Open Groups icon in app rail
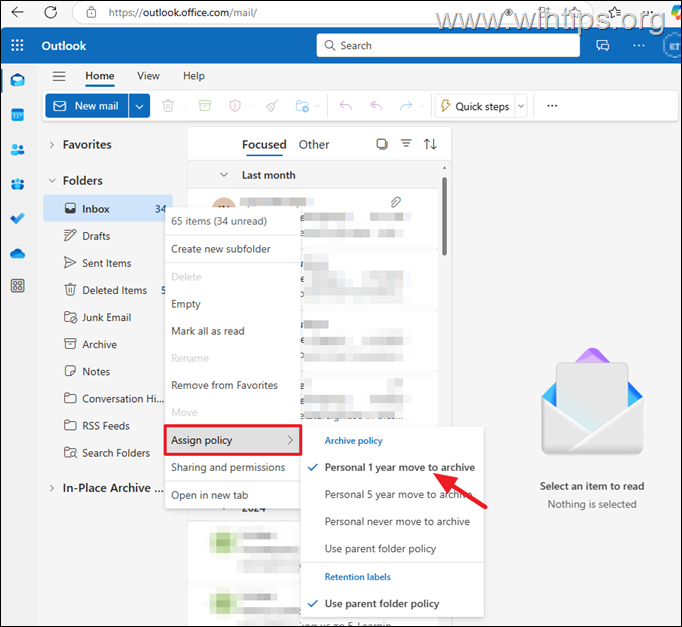Viewport: 682px width, 627px height. pos(17,184)
